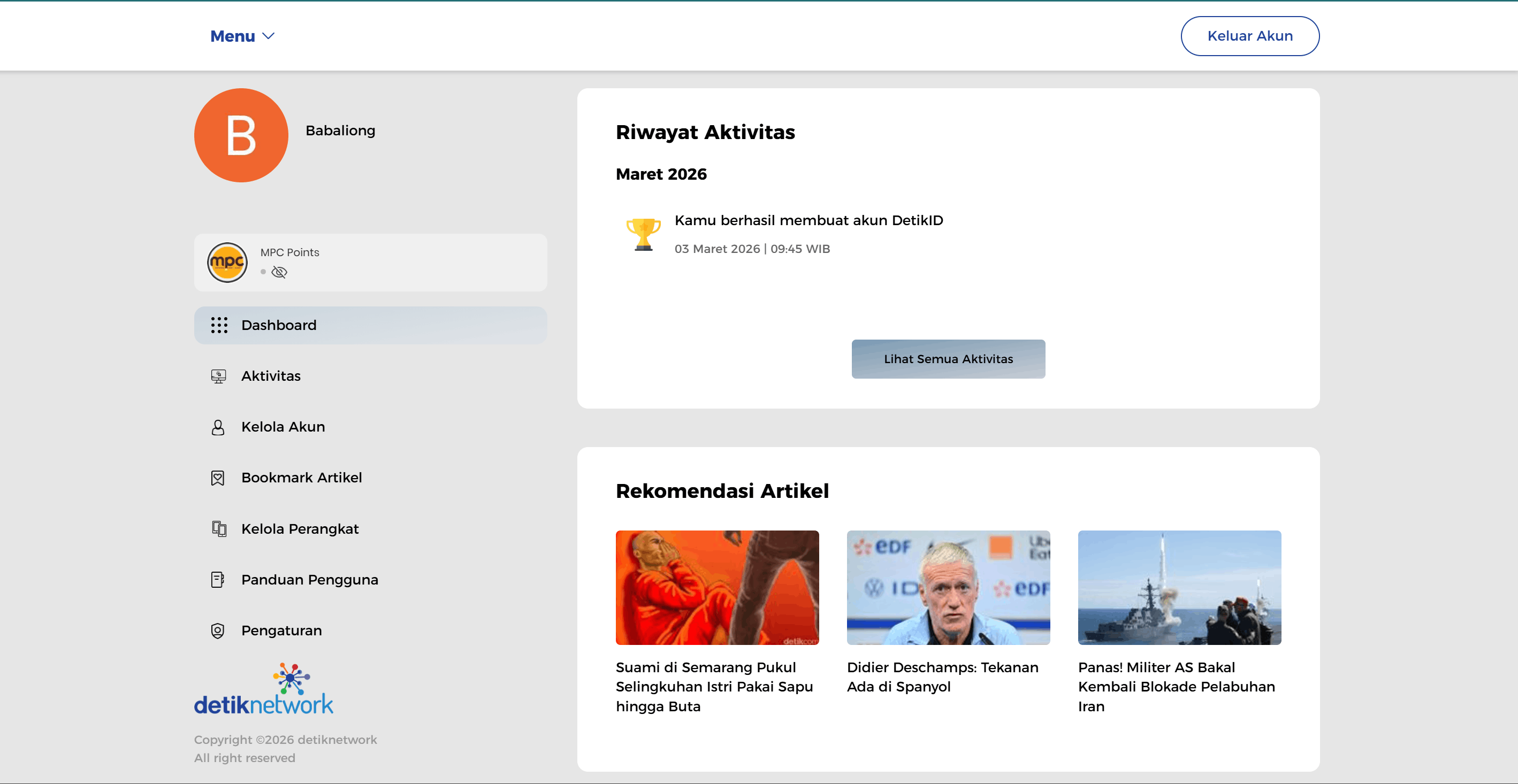Image resolution: width=1518 pixels, height=784 pixels.
Task: Click the Bookmark Artikel icon
Action: pyautogui.click(x=217, y=478)
